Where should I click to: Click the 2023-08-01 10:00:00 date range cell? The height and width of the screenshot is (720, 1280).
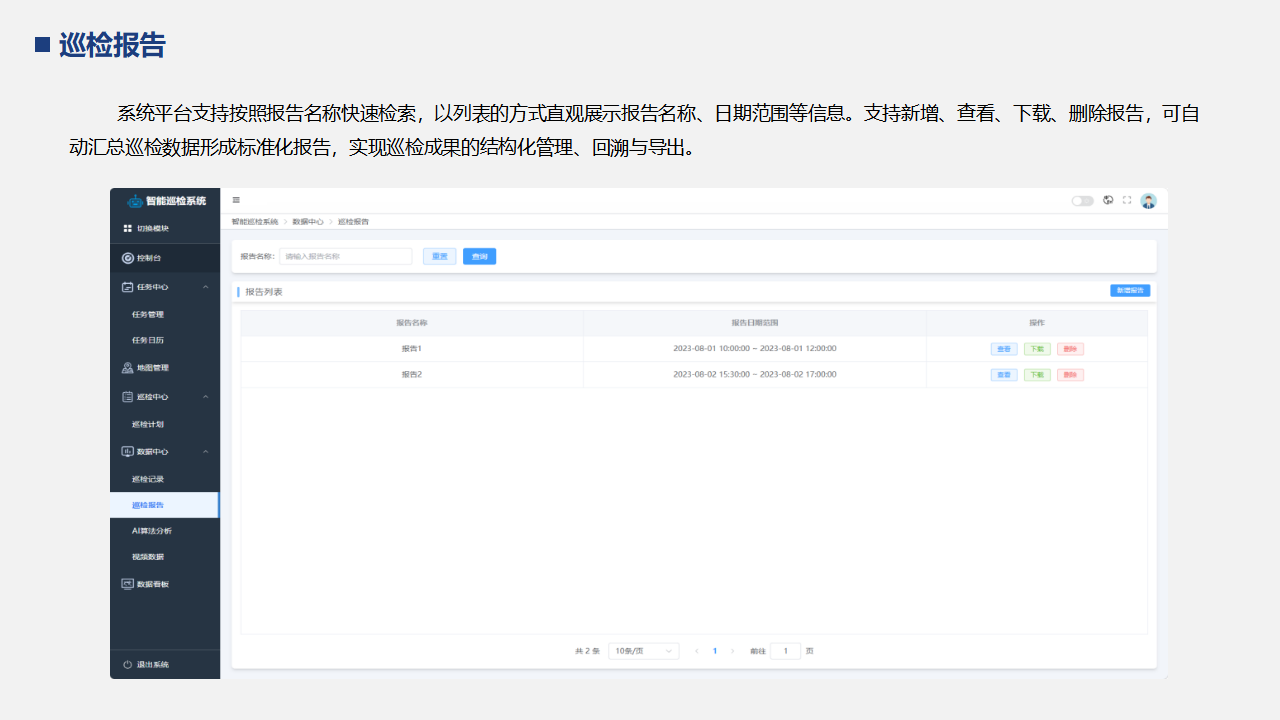click(x=755, y=349)
